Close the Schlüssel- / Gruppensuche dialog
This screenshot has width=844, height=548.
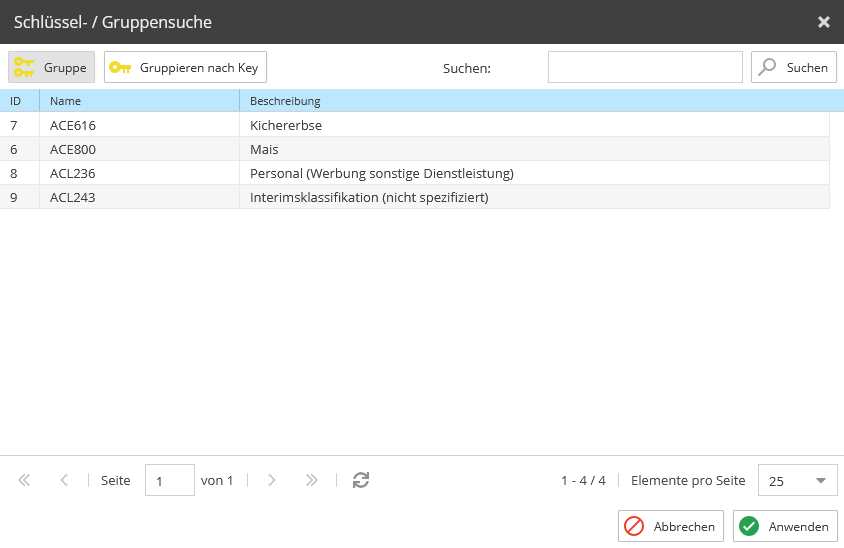(824, 22)
